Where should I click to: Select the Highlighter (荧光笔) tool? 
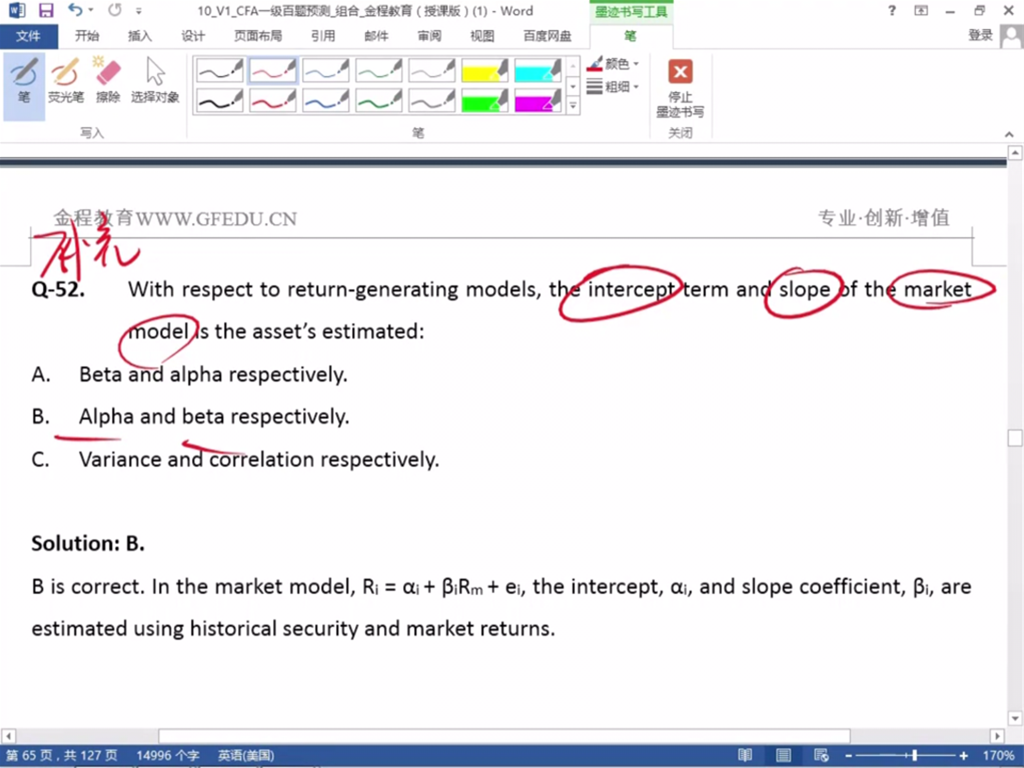pyautogui.click(x=65, y=81)
